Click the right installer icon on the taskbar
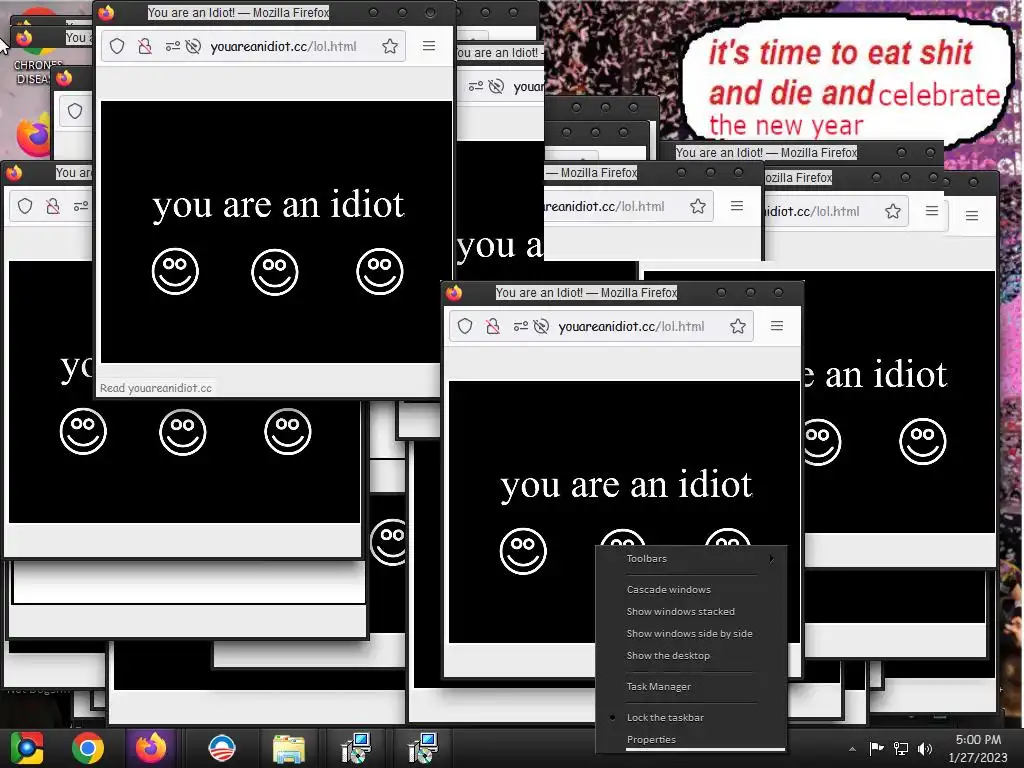 click(423, 748)
